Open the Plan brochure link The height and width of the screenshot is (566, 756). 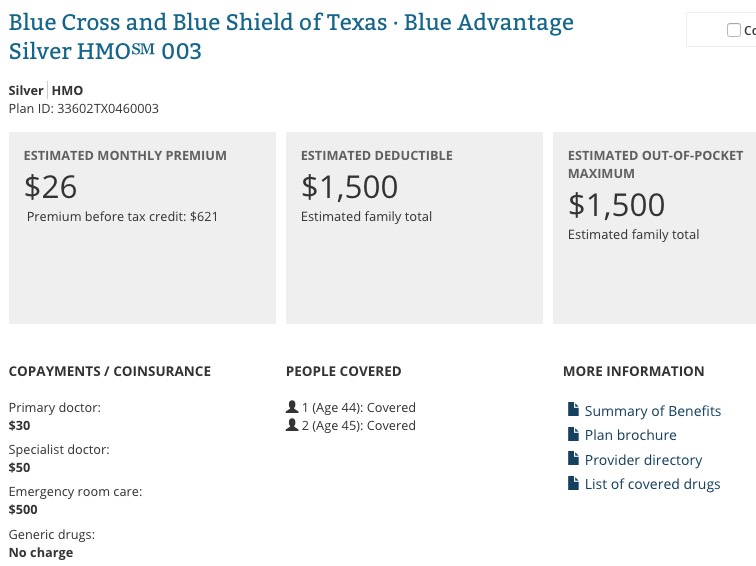630,435
